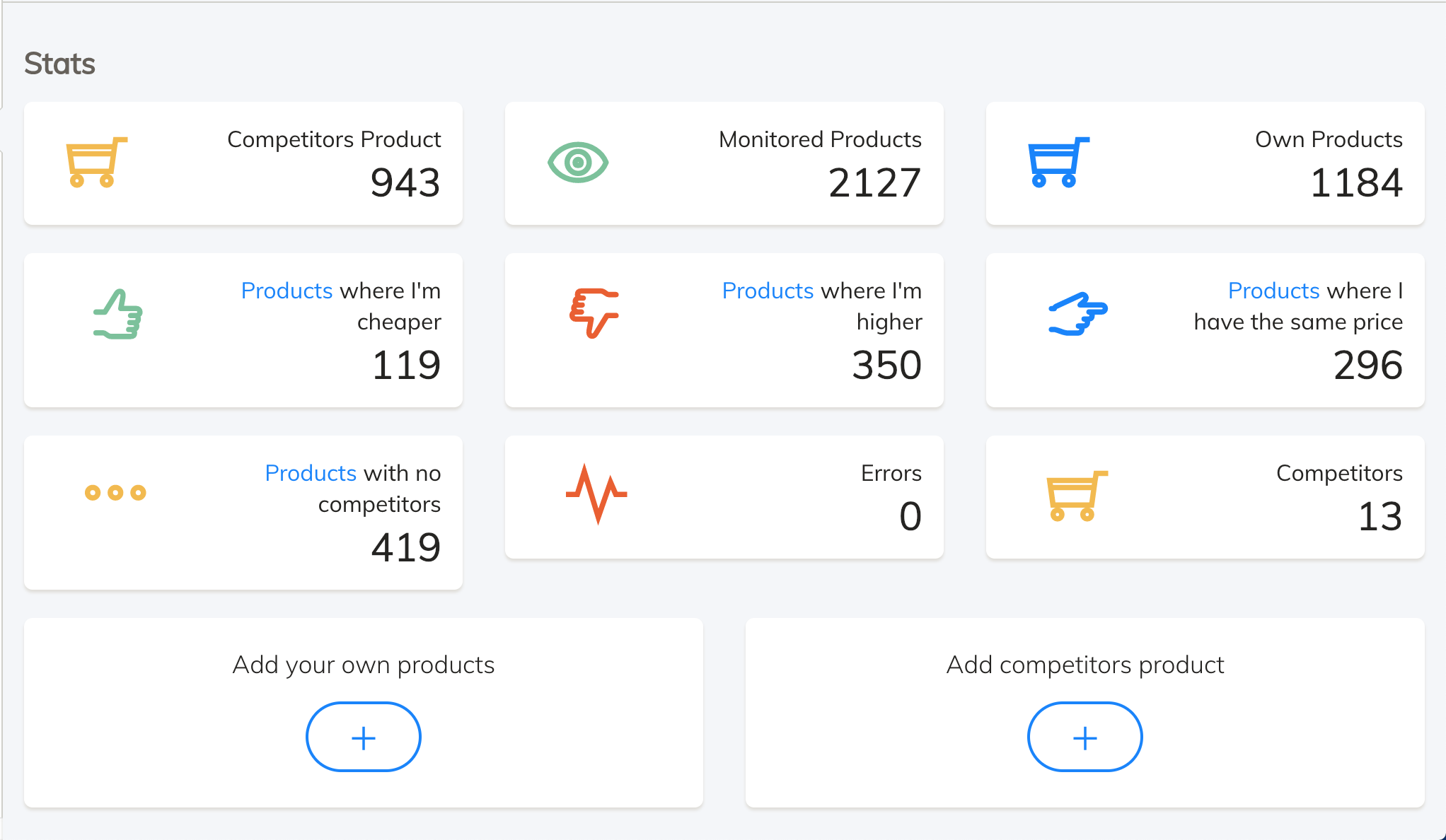This screenshot has height=840, width=1446.
Task: Select the Monitored Products stat card
Action: [x=724, y=163]
